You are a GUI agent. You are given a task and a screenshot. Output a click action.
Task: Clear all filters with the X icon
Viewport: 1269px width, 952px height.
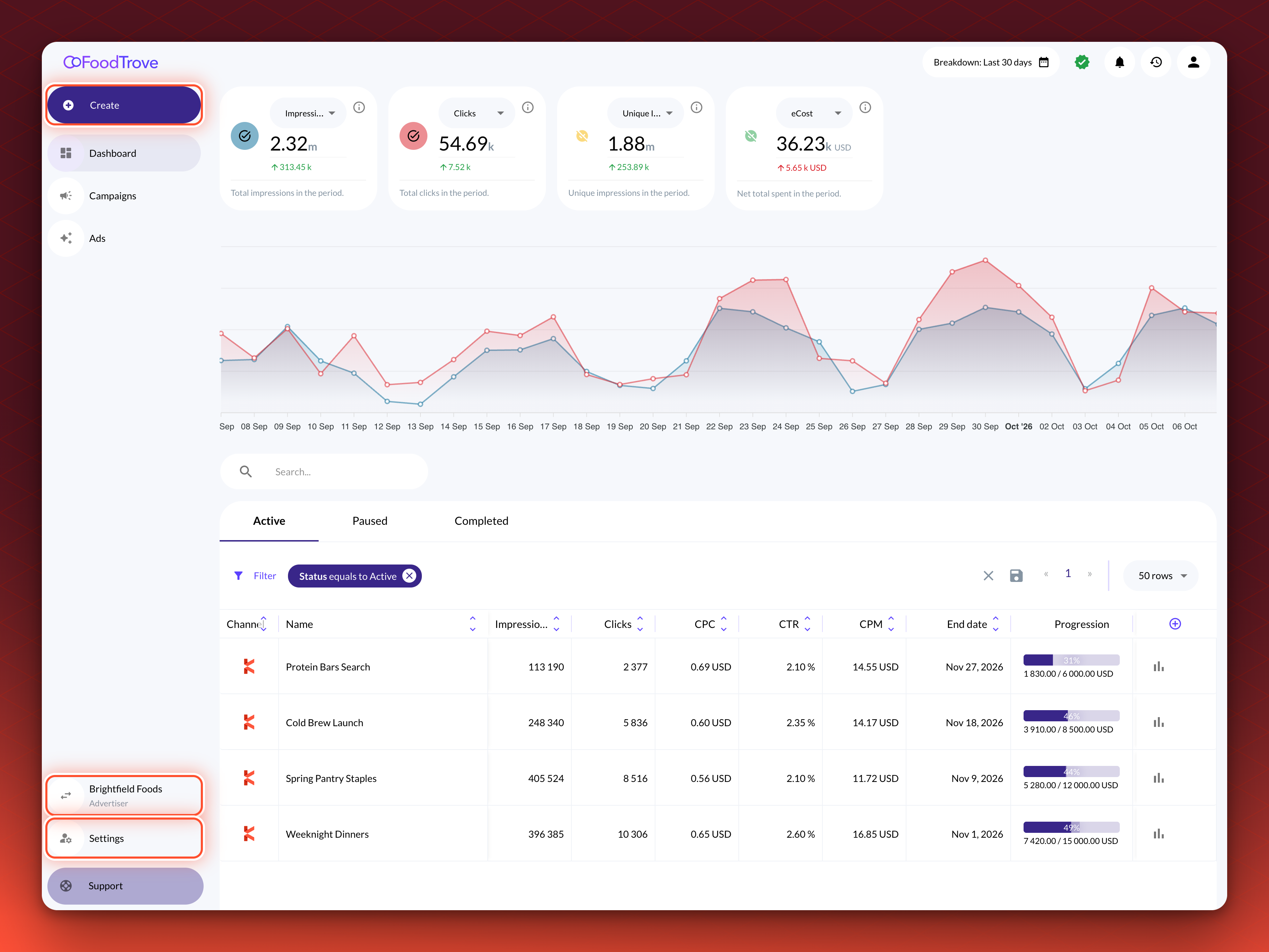[988, 575]
